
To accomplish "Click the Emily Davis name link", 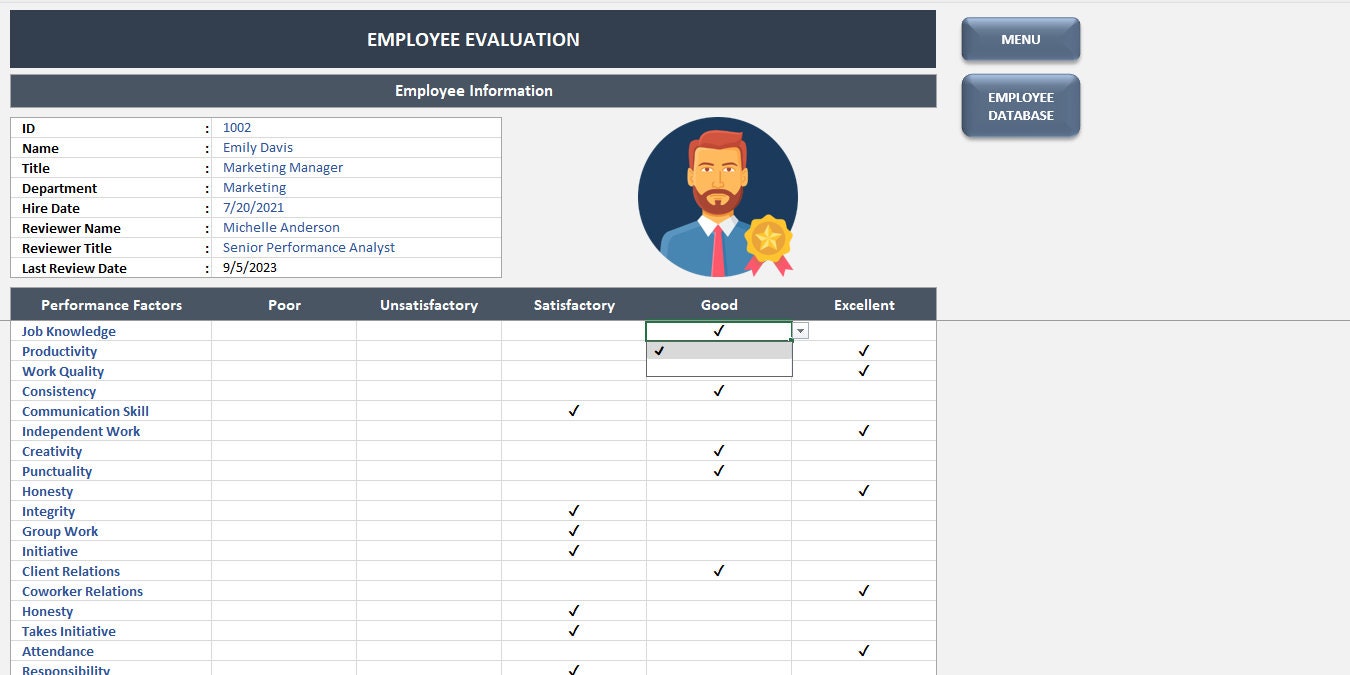I will pos(258,147).
